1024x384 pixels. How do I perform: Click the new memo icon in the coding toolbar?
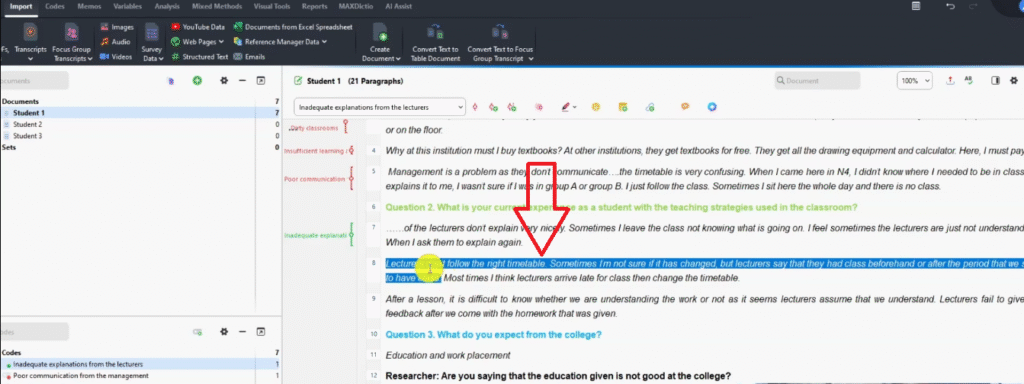tap(623, 106)
